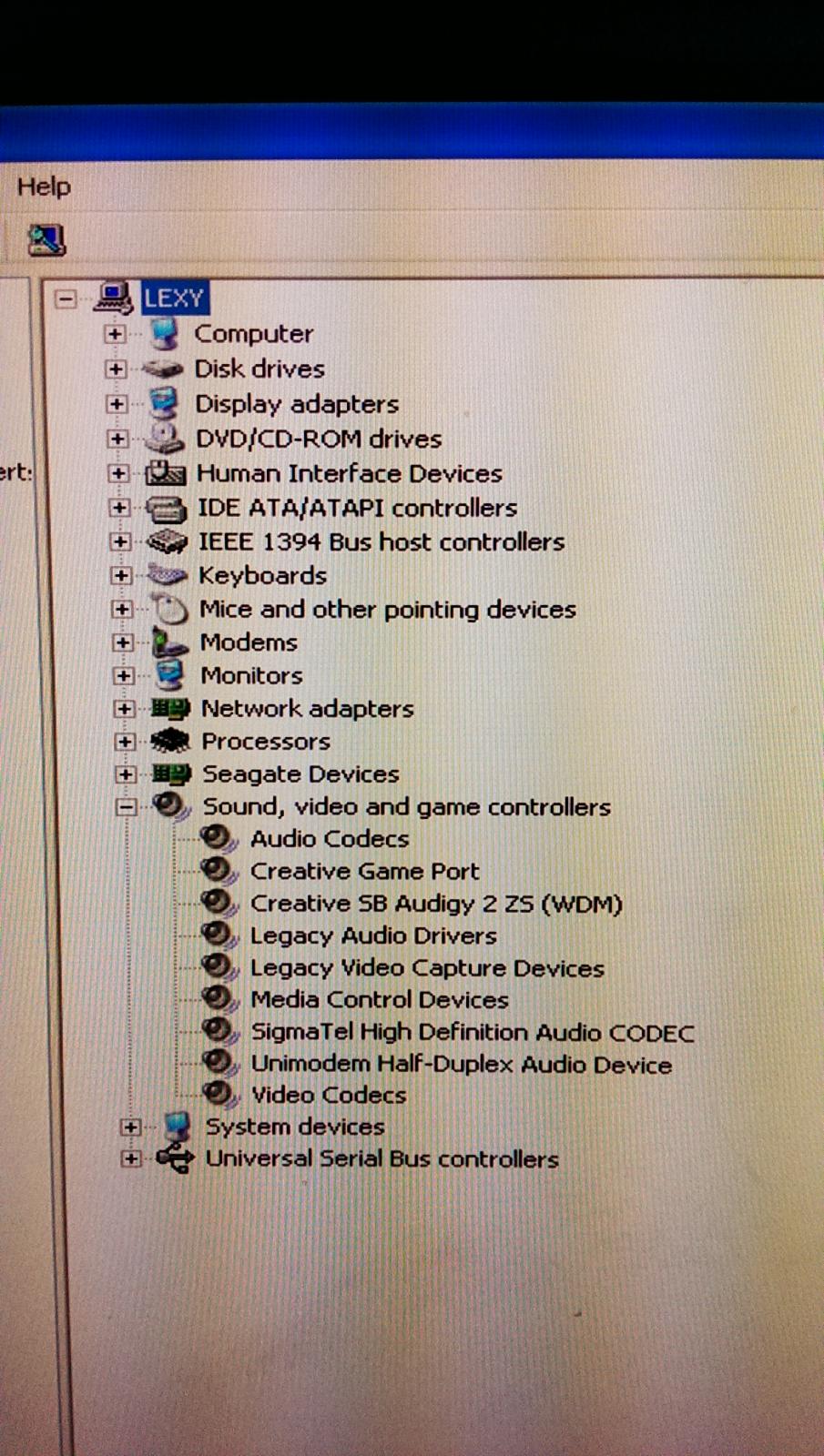Select Processors label
The height and width of the screenshot is (1456, 824).
(266, 741)
